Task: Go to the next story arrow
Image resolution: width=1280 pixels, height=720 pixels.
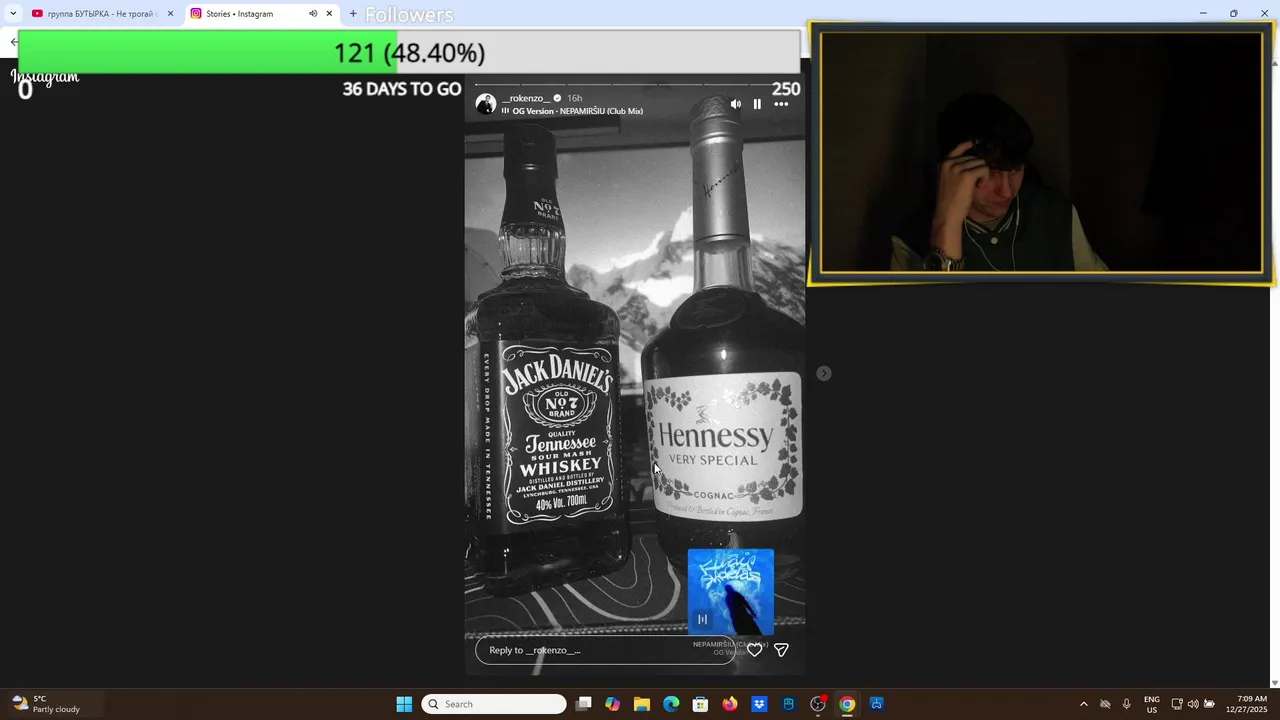Action: point(824,373)
